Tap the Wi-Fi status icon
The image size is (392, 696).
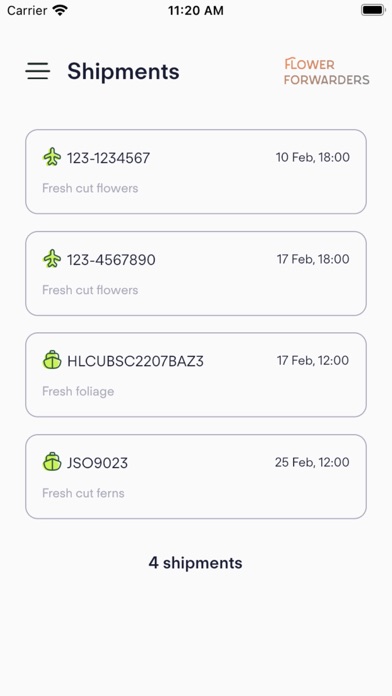59,10
